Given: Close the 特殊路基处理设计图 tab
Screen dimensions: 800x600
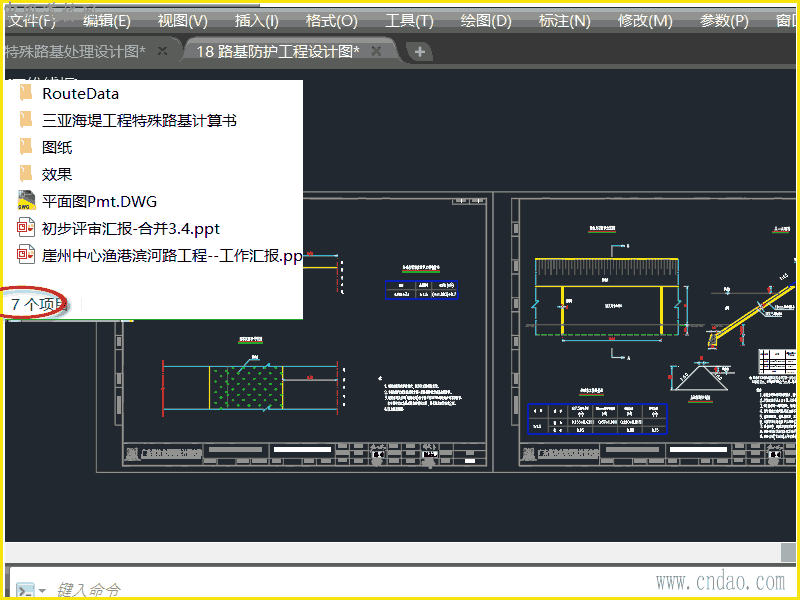Looking at the screenshot, I should (162, 51).
